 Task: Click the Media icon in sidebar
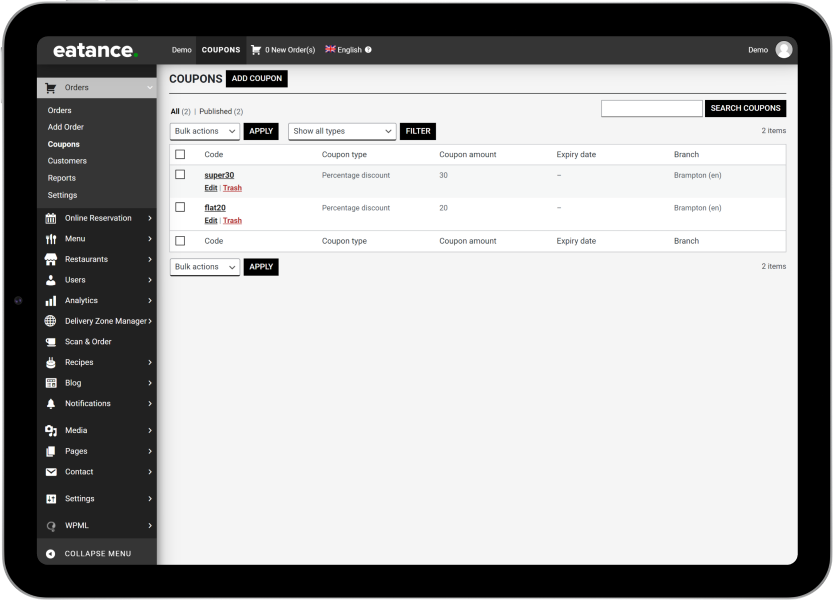pyautogui.click(x=51, y=430)
